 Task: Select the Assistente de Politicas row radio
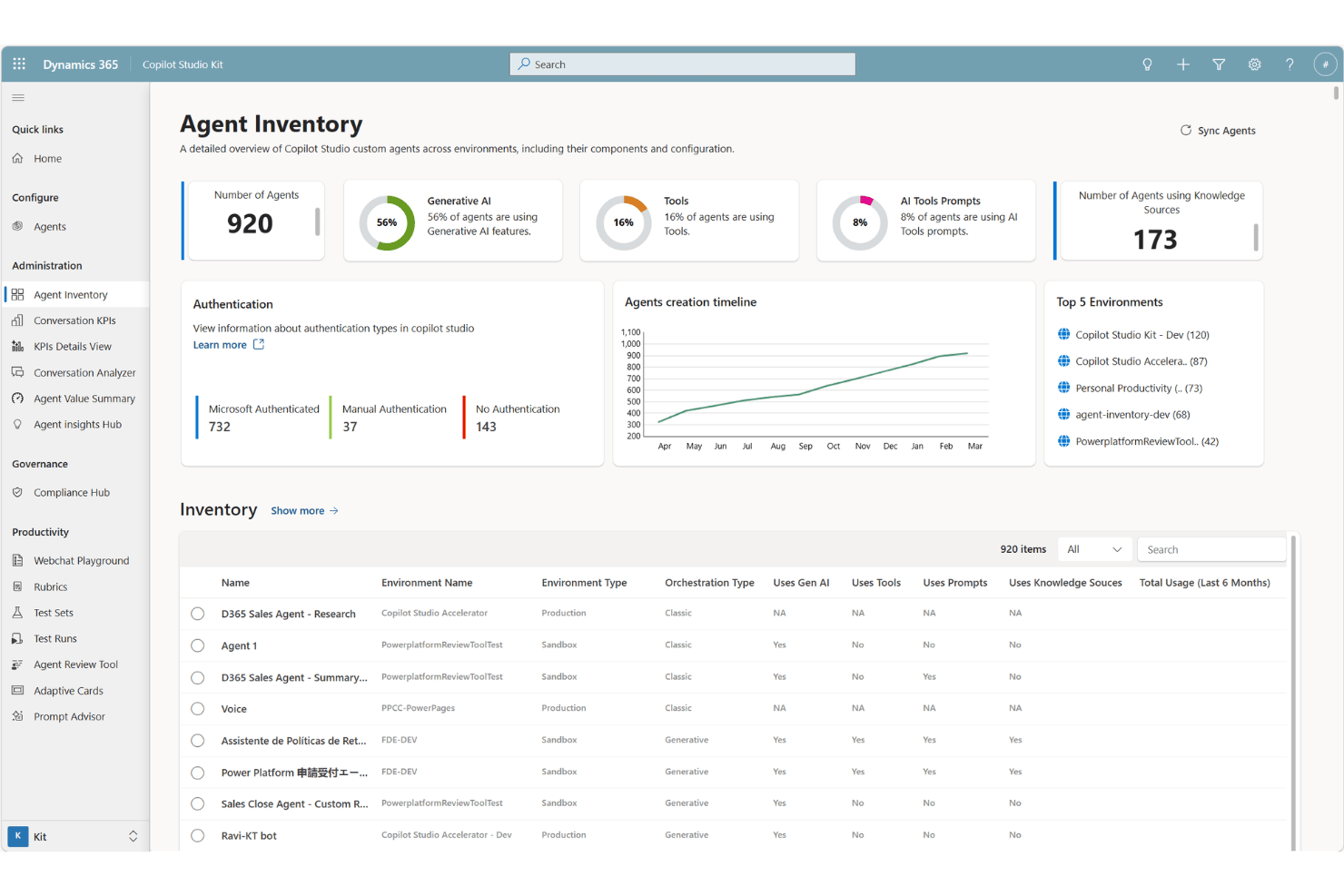click(x=197, y=741)
